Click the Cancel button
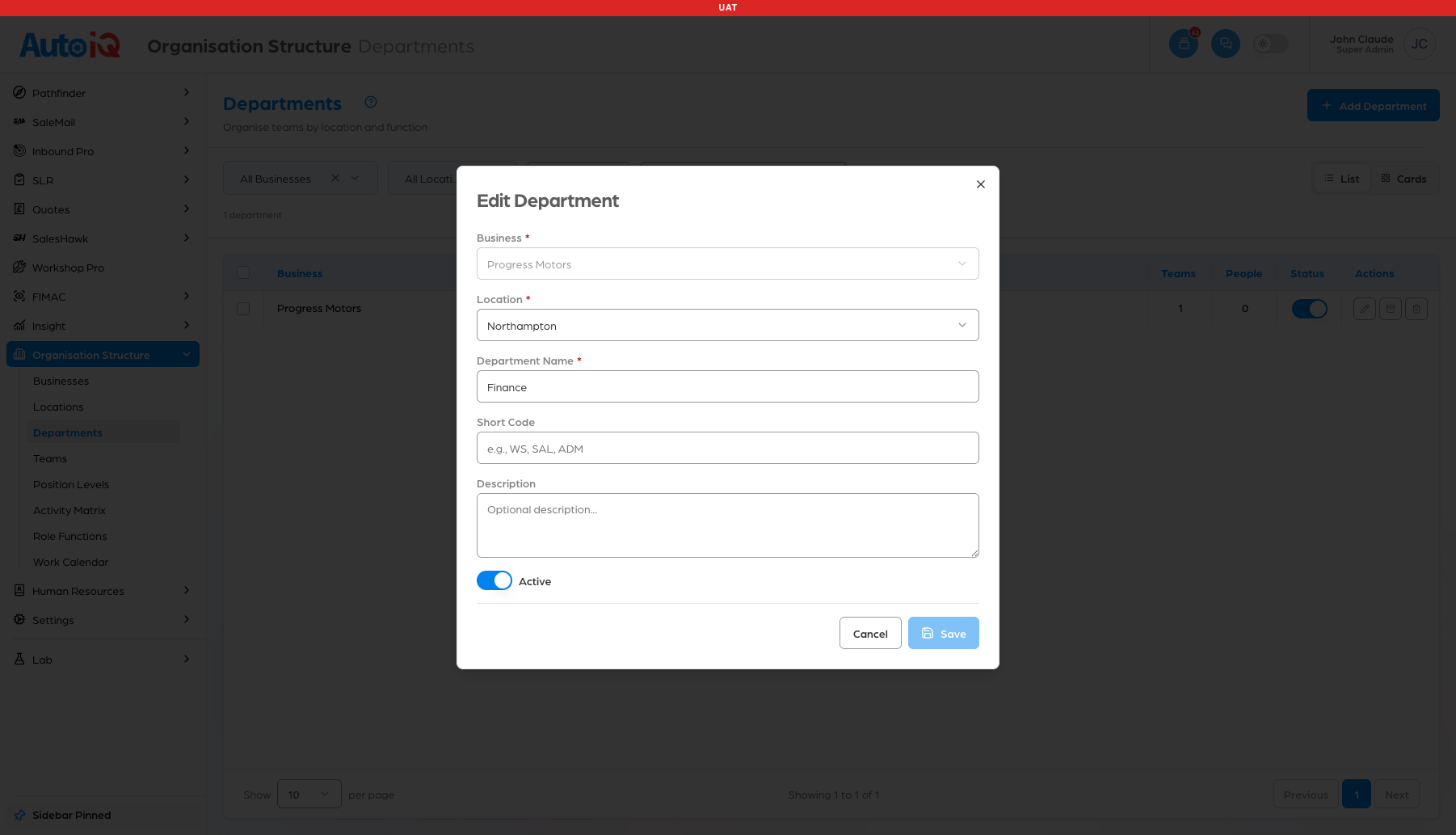Viewport: 1456px width, 835px height. pyautogui.click(x=870, y=633)
